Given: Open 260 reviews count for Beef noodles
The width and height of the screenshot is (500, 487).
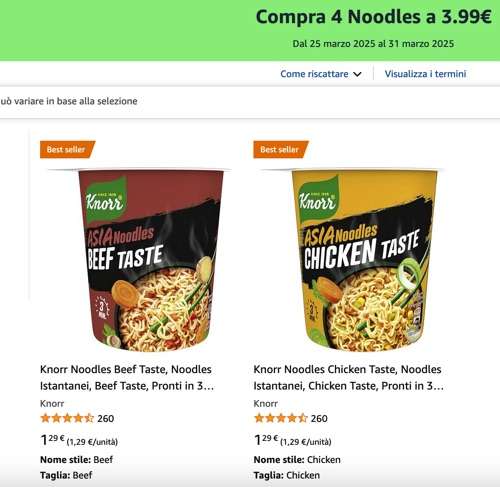Looking at the screenshot, I should pyautogui.click(x=106, y=418).
